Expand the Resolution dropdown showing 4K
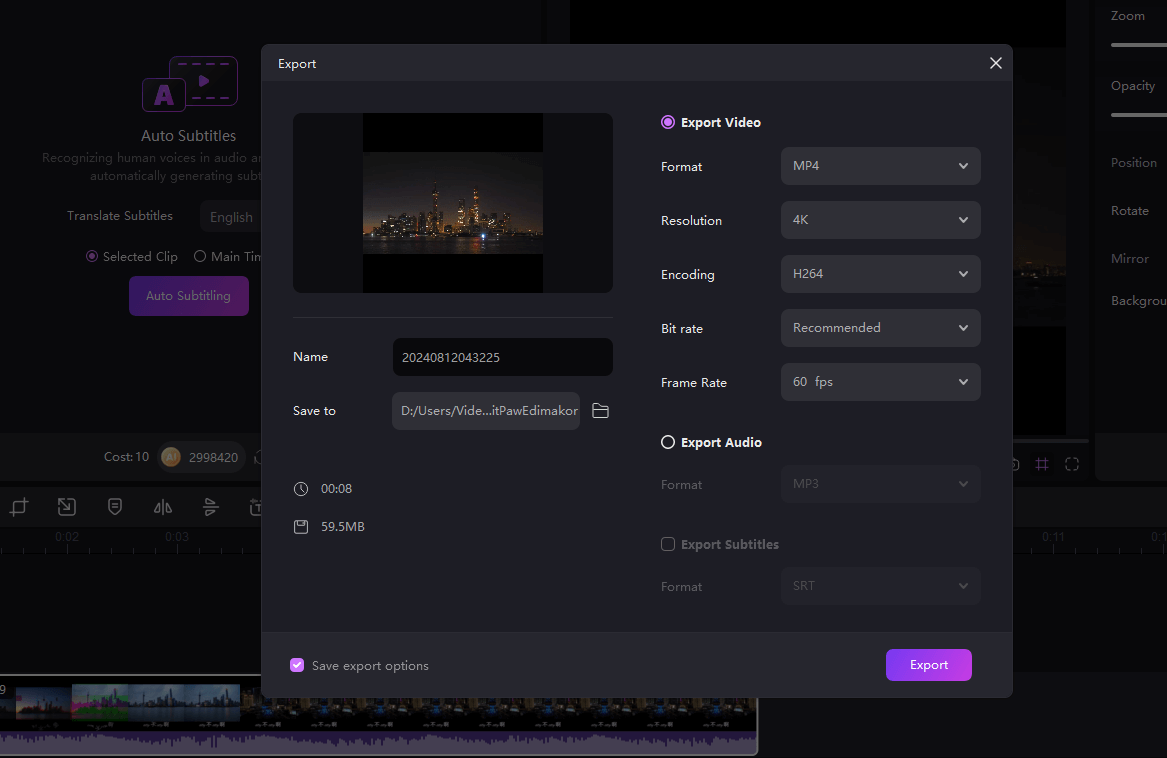The width and height of the screenshot is (1167, 758). 880,220
